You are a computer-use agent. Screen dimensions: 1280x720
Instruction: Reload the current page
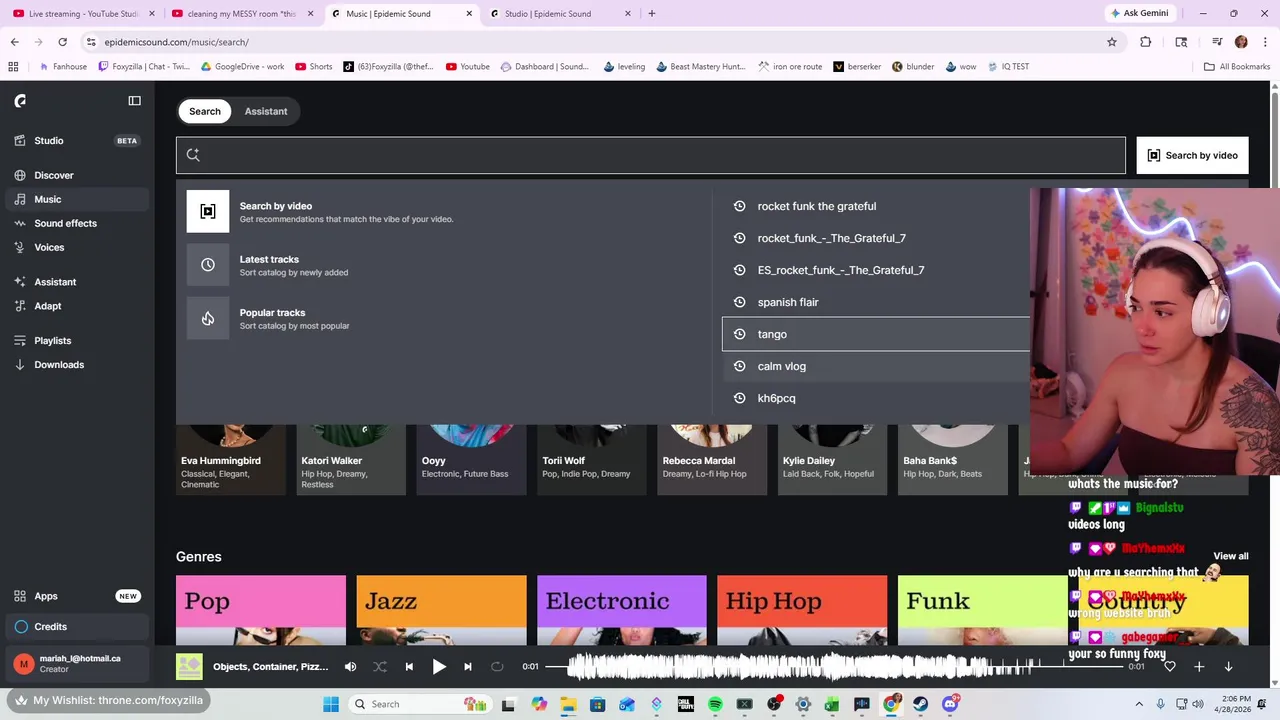62,42
